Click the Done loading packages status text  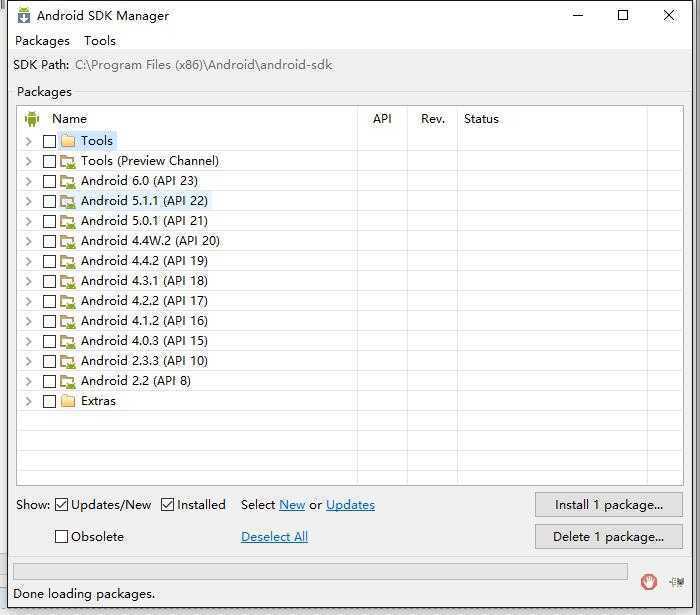84,594
